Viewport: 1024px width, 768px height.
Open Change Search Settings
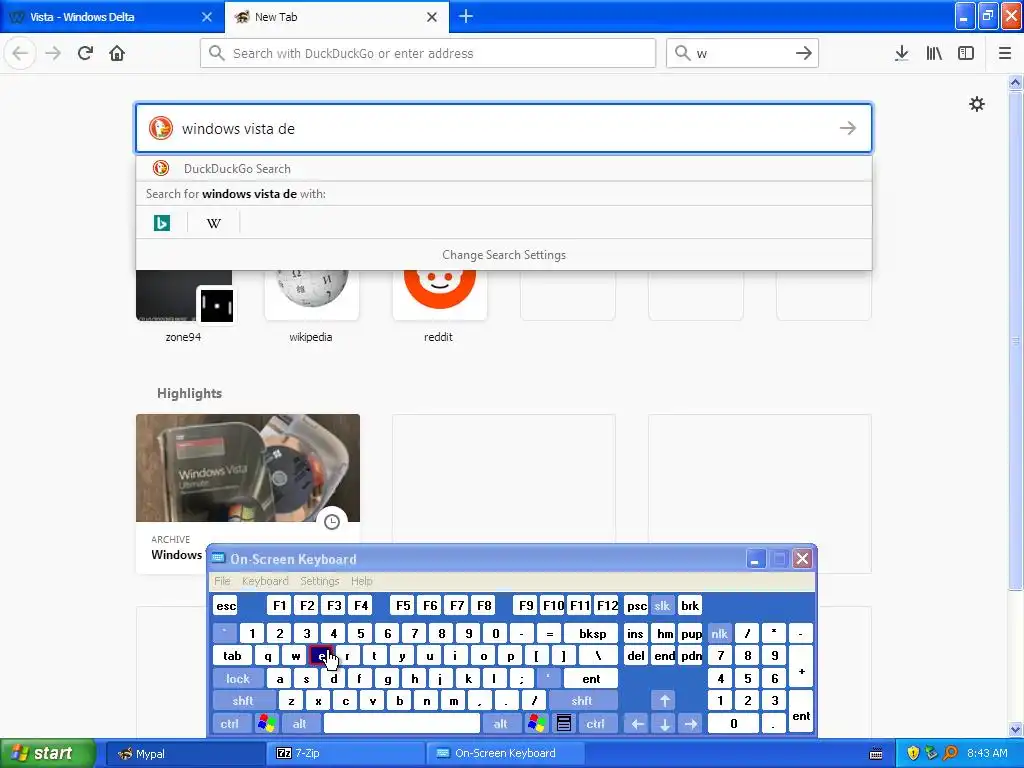[504, 255]
